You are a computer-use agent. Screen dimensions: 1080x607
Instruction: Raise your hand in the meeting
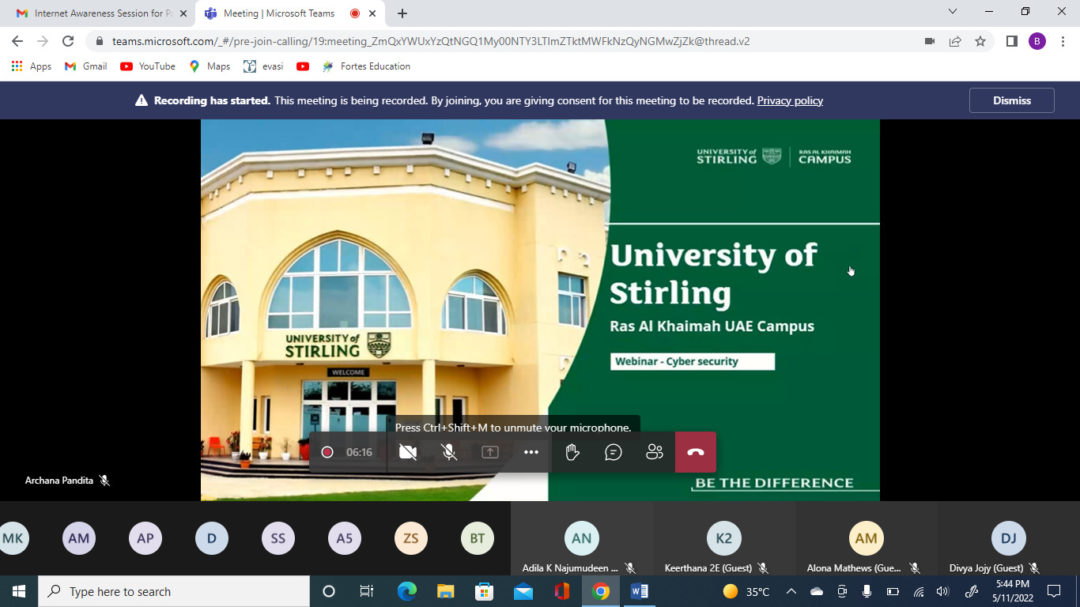point(572,452)
